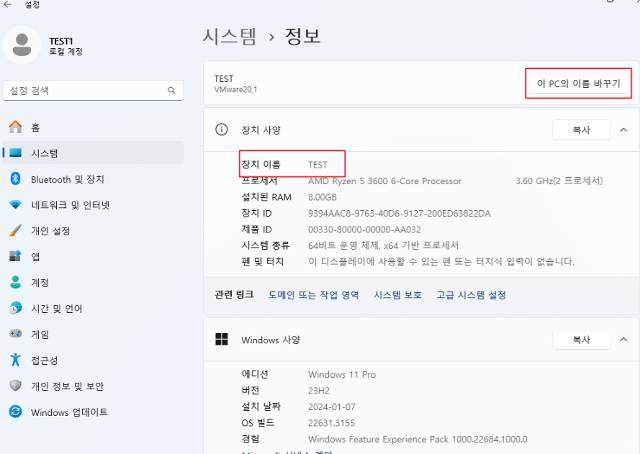This screenshot has height=454, width=640.
Task: Click the Bluetooth icon in sidebar
Action: (x=16, y=179)
